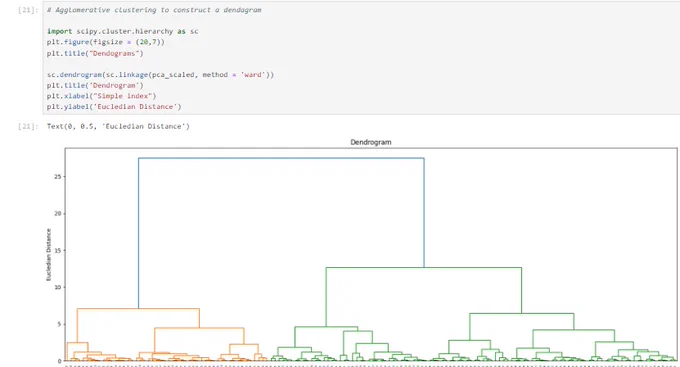The width and height of the screenshot is (680, 367).
Task: Select the output prompt [21] beside Text
Action: click(28, 126)
